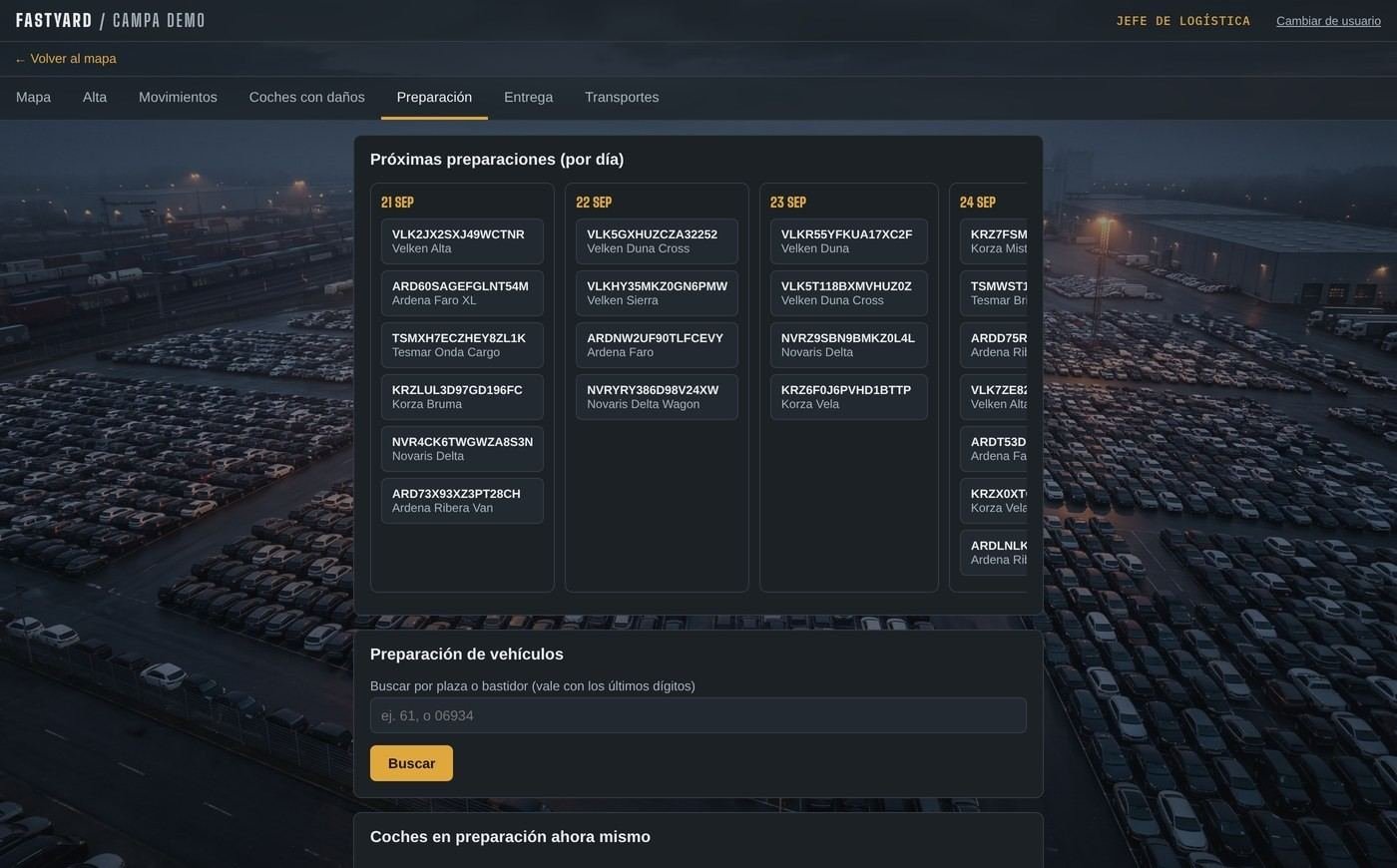Click the Próximas preparaciones (por día) heading
The height and width of the screenshot is (868, 1397).
[x=497, y=160]
